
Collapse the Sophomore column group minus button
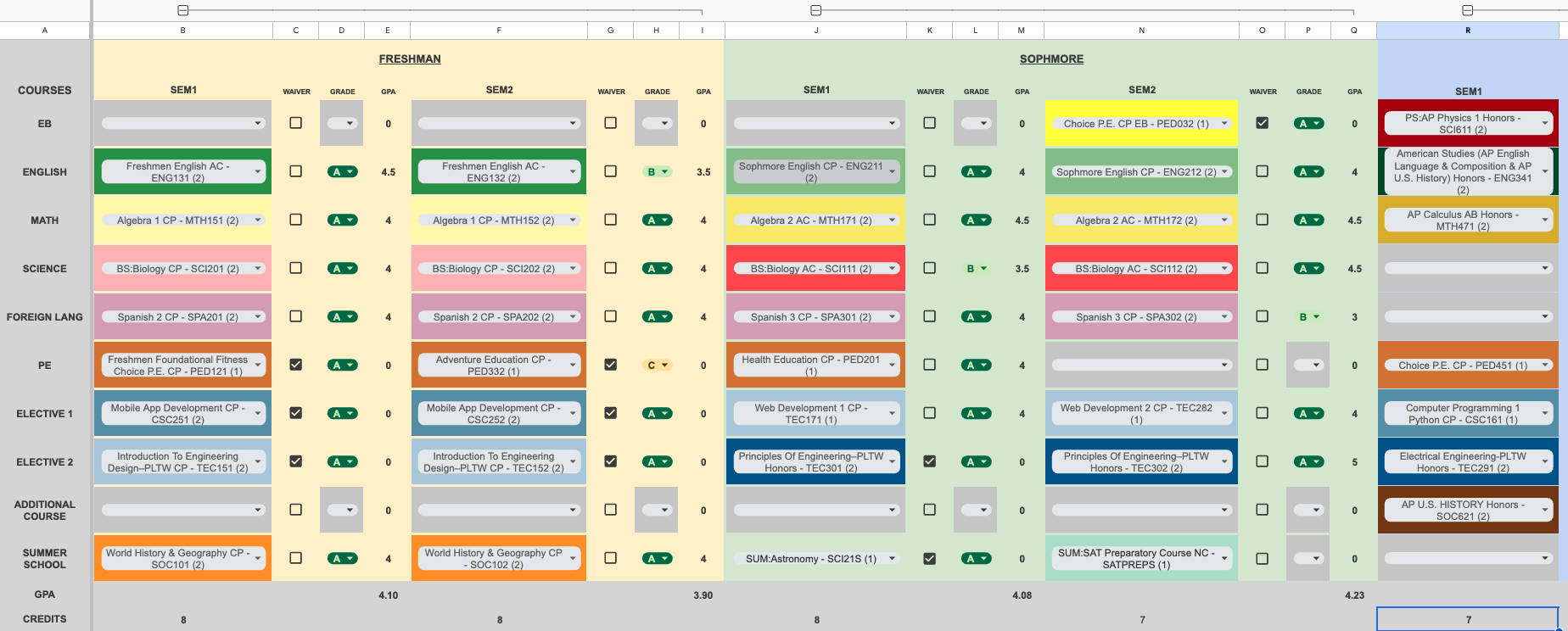[x=815, y=10]
